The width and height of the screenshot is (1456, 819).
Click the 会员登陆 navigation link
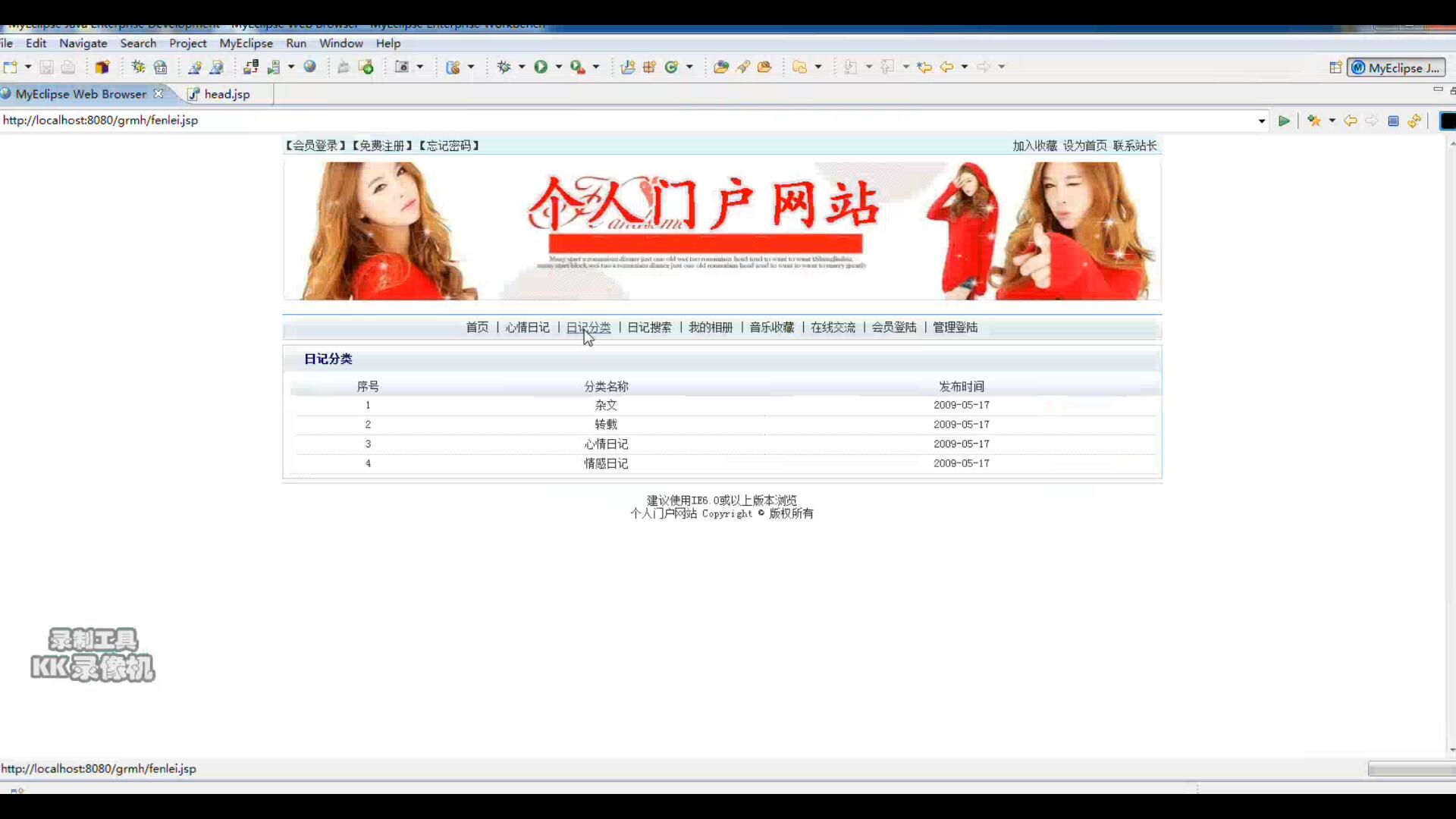tap(894, 328)
